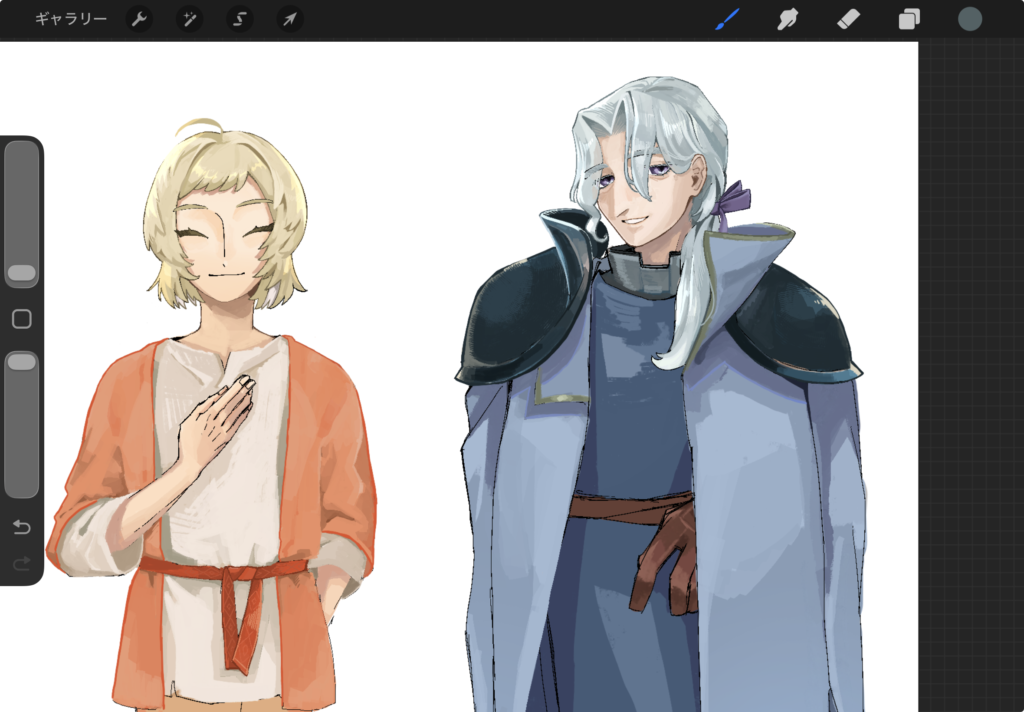Activate the Transform arrow tool
Screen dimensions: 1024x712
click(x=289, y=19)
